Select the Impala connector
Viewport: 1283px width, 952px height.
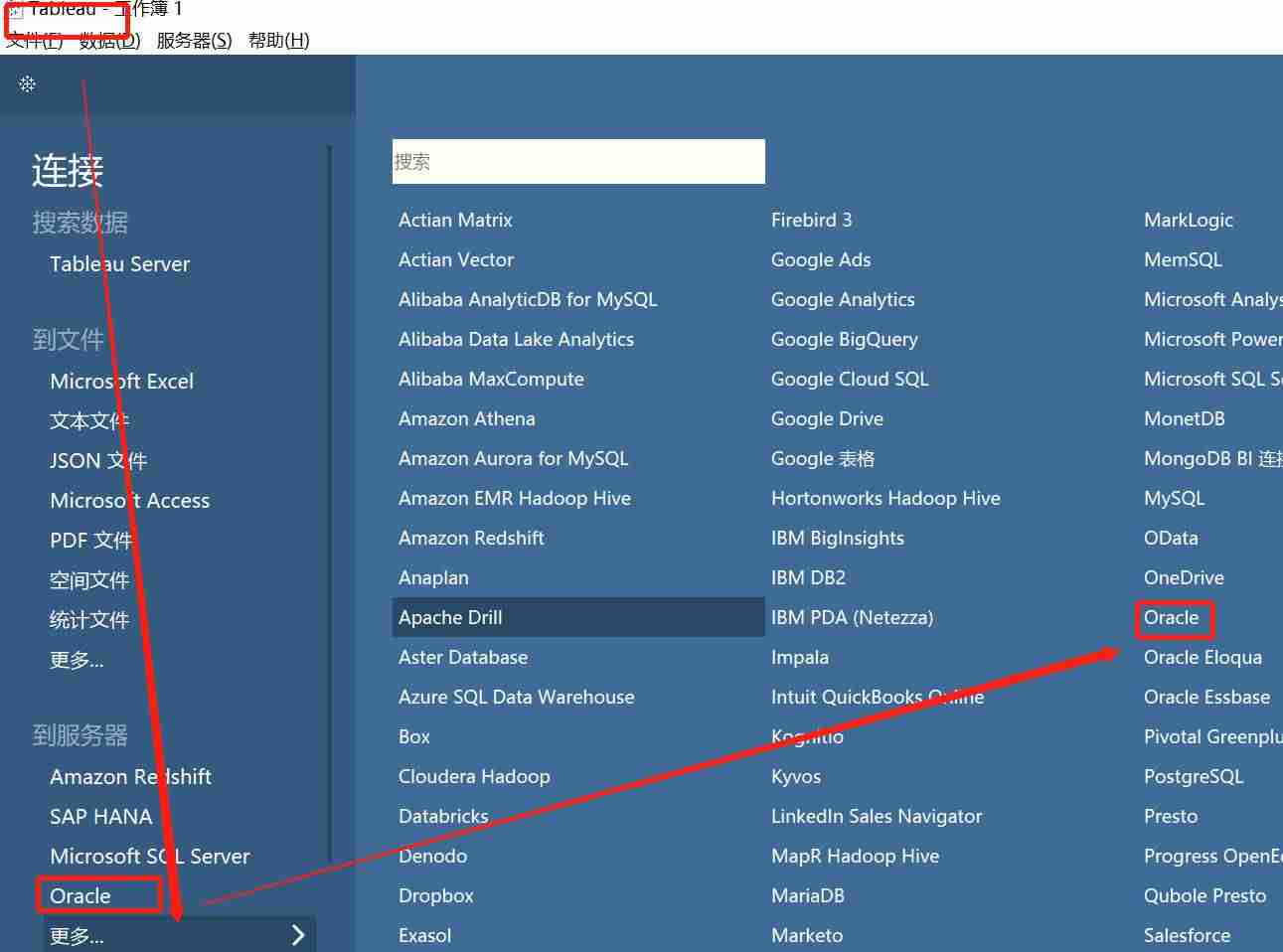[800, 657]
